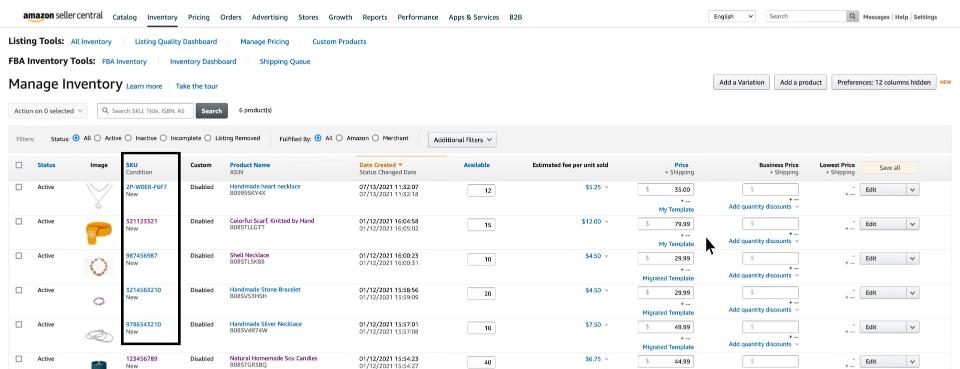Sort by Date Created arrow icon
This screenshot has height=369, width=960.
pos(400,165)
